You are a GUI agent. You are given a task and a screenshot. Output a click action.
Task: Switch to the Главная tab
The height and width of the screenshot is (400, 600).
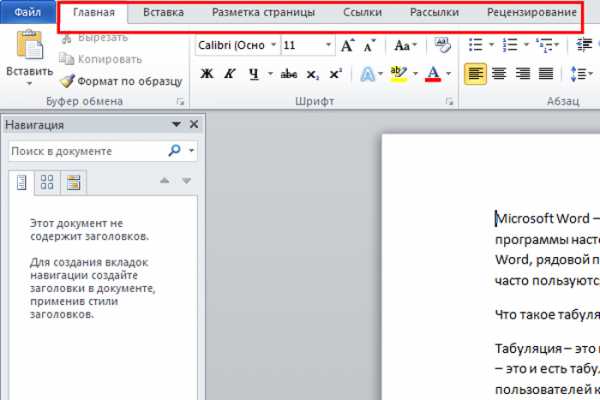94,13
